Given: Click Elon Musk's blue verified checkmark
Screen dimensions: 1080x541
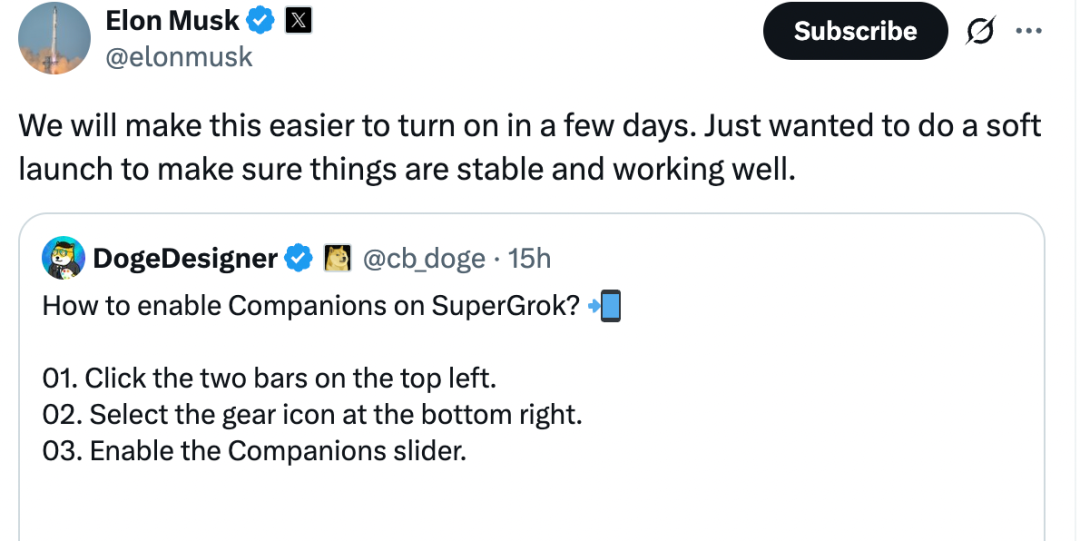Looking at the screenshot, I should coord(260,21).
